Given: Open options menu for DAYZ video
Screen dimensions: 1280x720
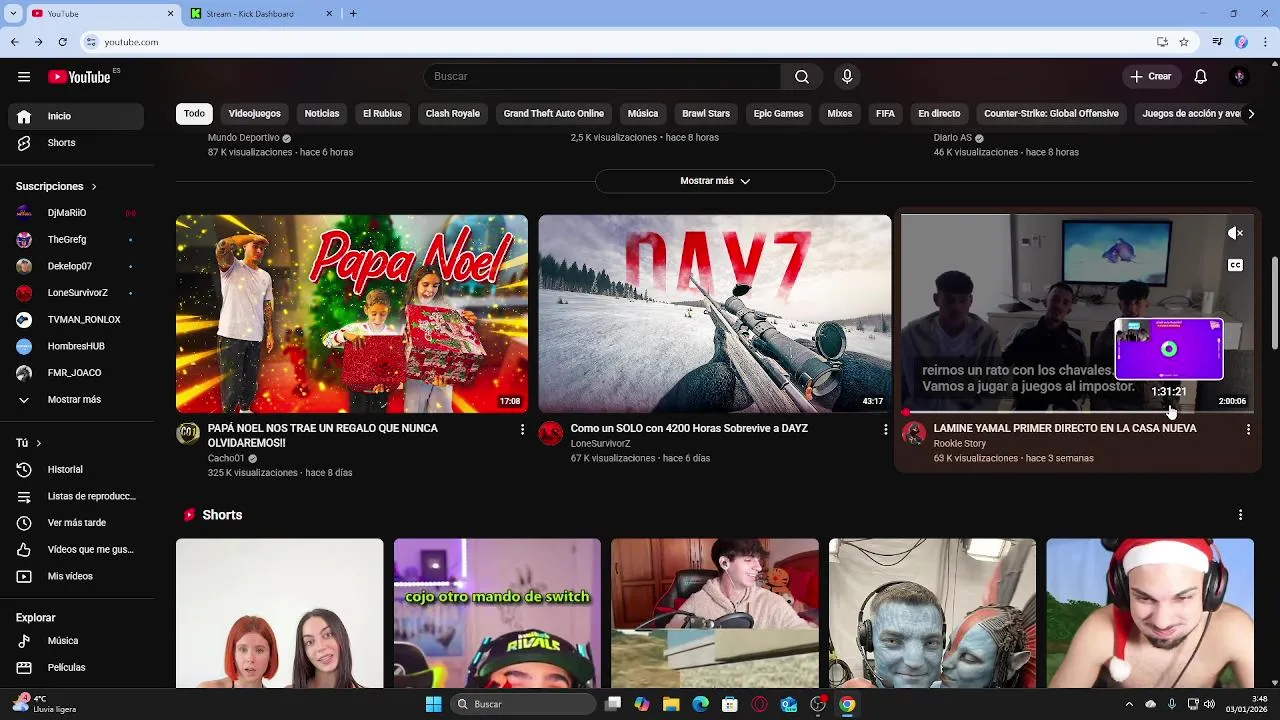Looking at the screenshot, I should pos(885,429).
